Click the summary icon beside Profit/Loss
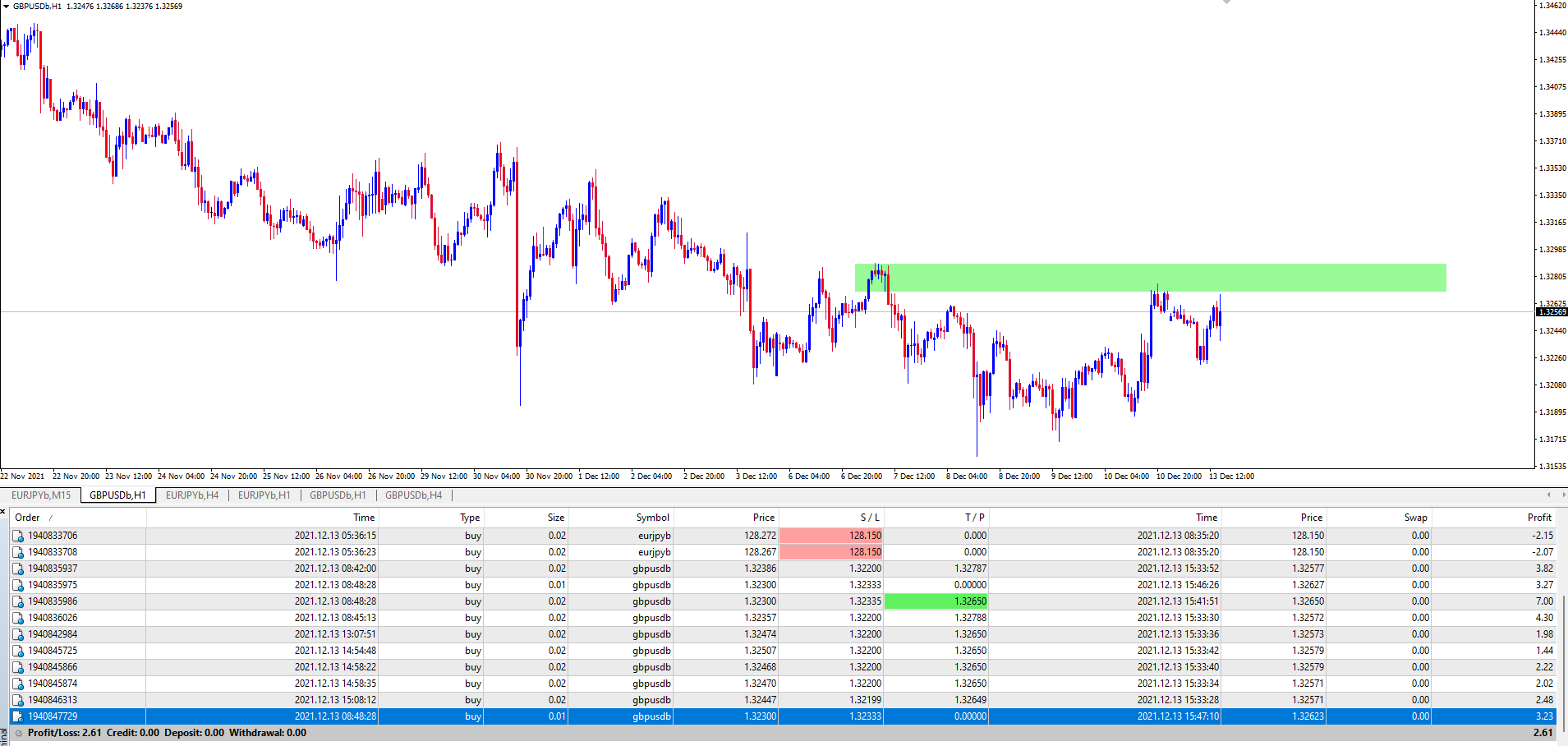The image size is (1568, 746). [x=18, y=733]
